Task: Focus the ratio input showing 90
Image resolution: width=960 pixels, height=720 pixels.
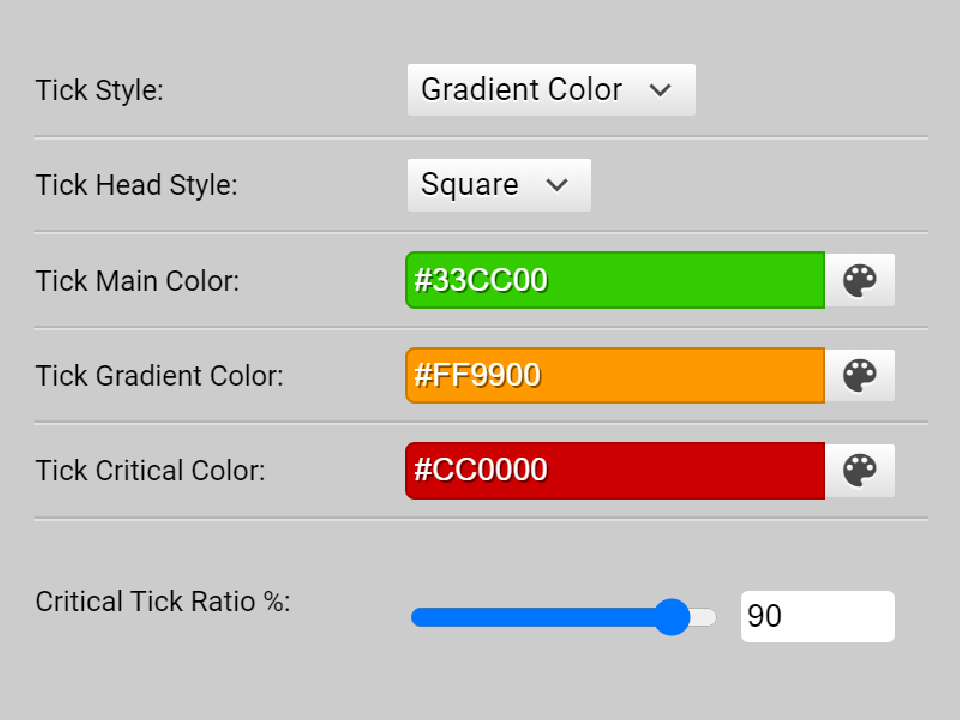Action: click(817, 616)
